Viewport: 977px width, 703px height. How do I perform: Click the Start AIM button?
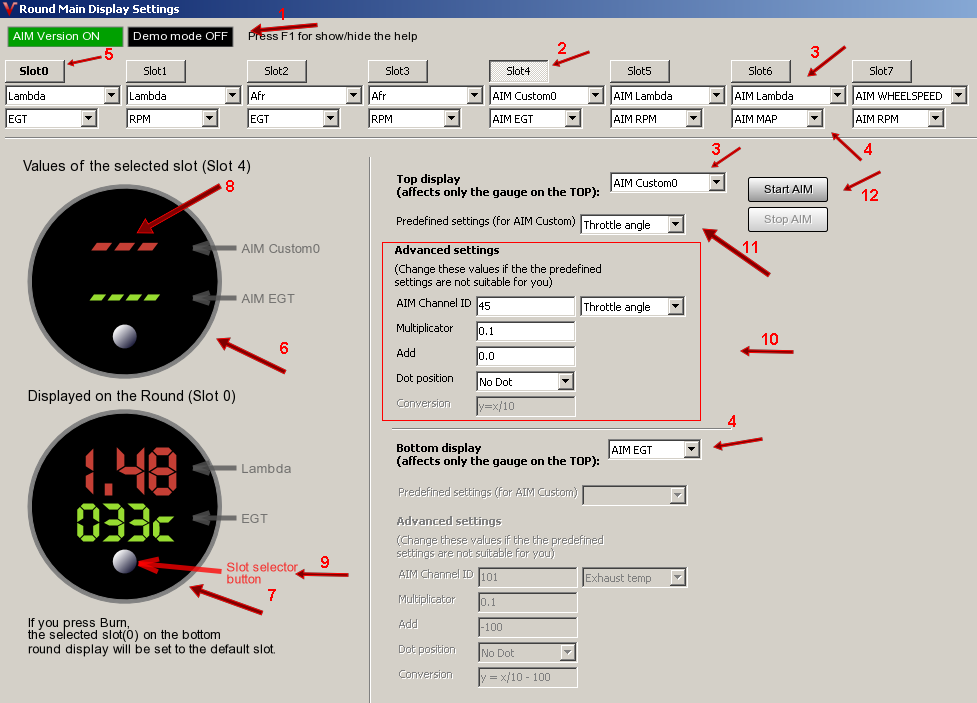788,189
